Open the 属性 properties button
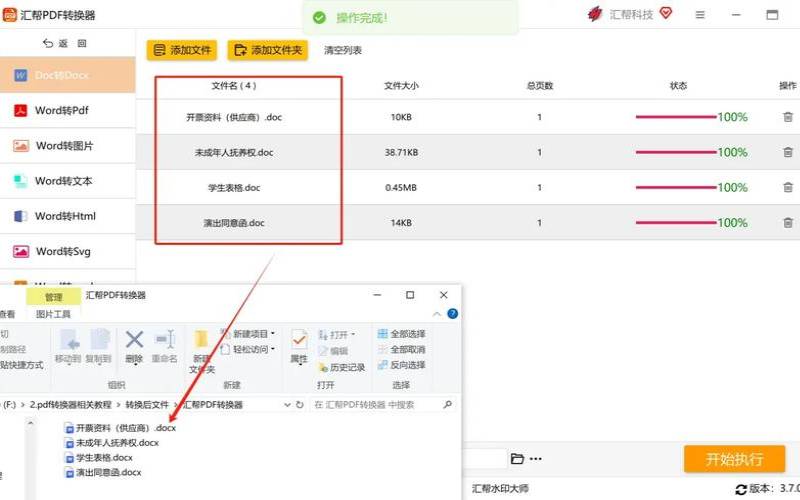Viewport: 800px width, 500px height. click(299, 347)
